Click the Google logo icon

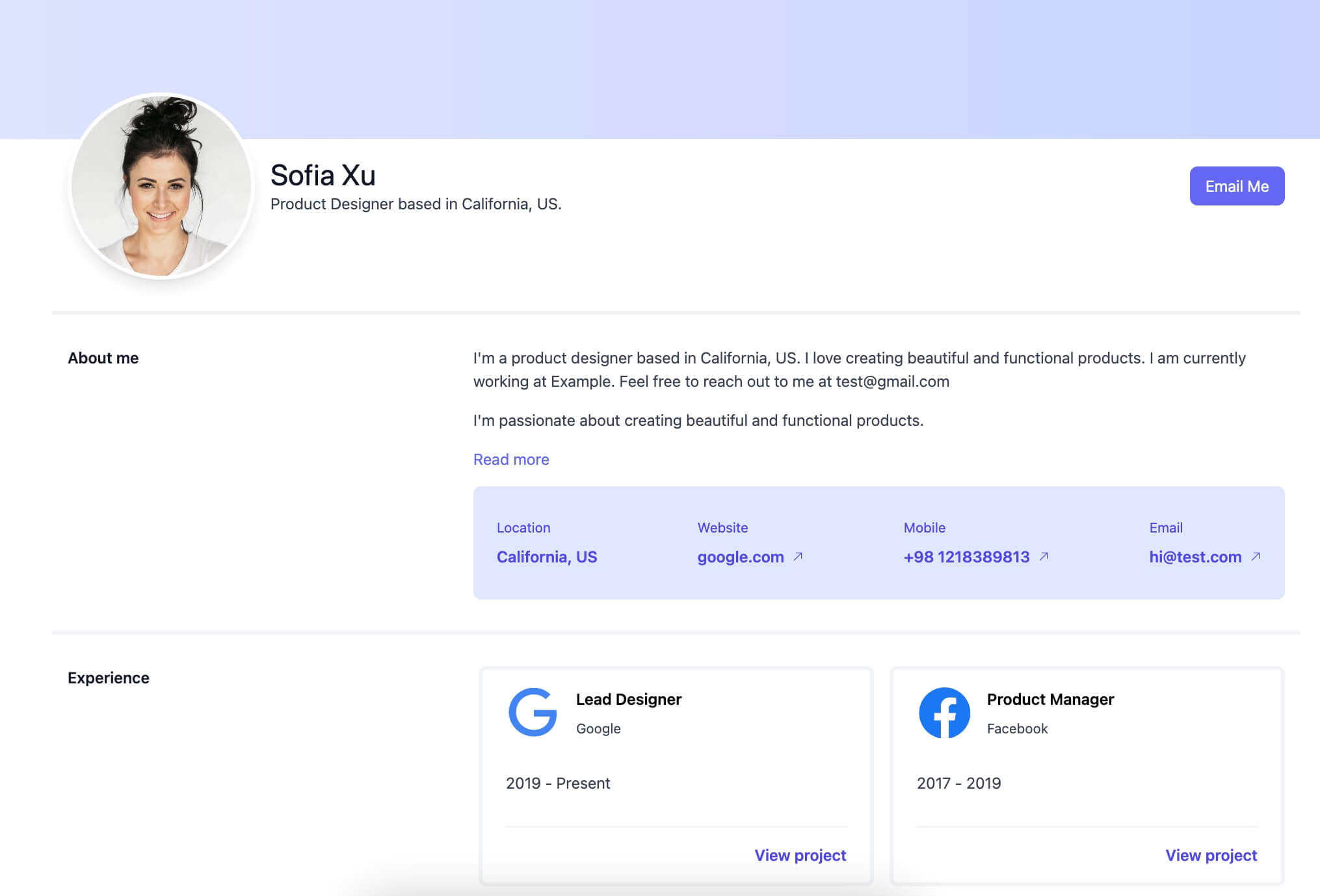point(533,712)
